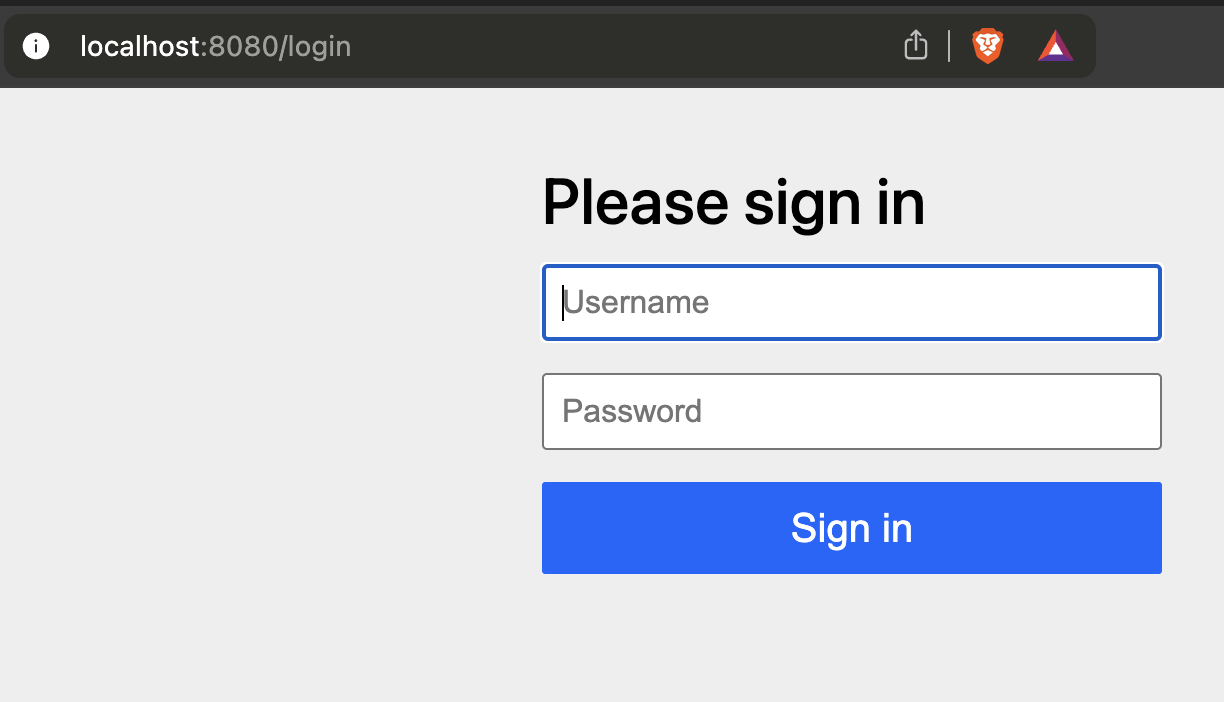The image size is (1224, 702).
Task: Click the "localhost" host in the URL
Action: (x=140, y=46)
